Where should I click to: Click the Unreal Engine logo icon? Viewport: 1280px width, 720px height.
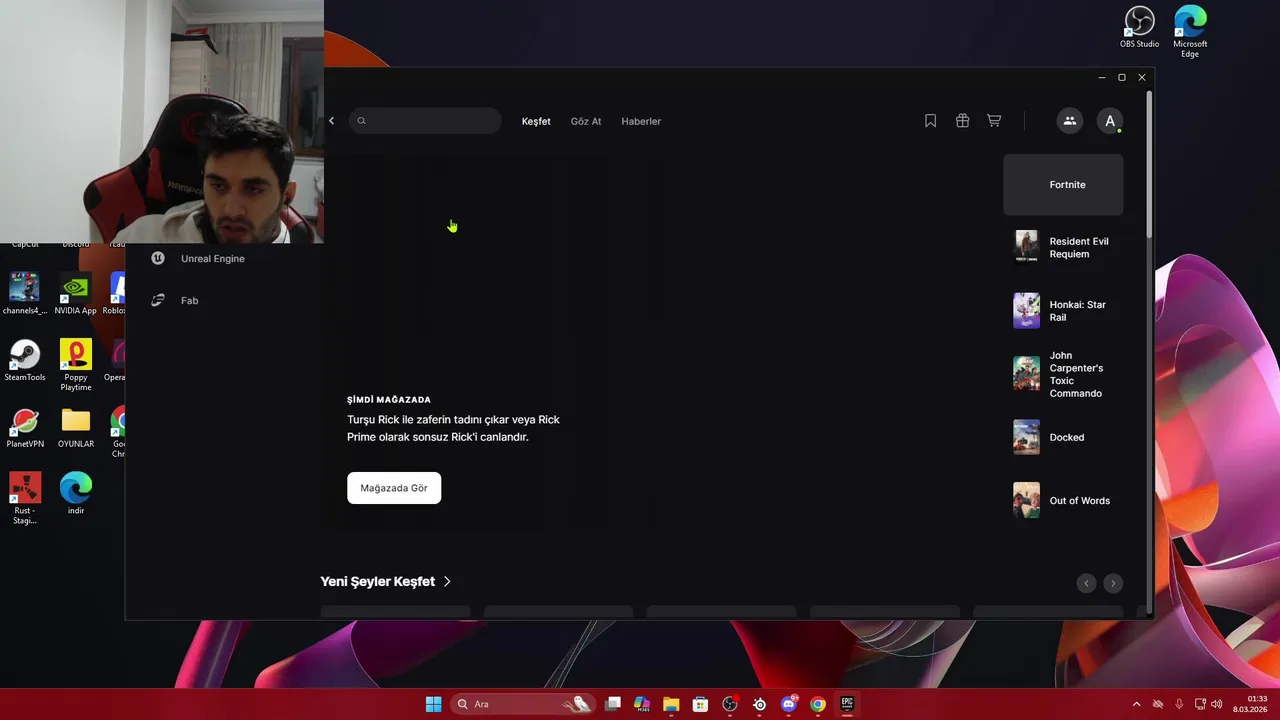click(x=158, y=258)
